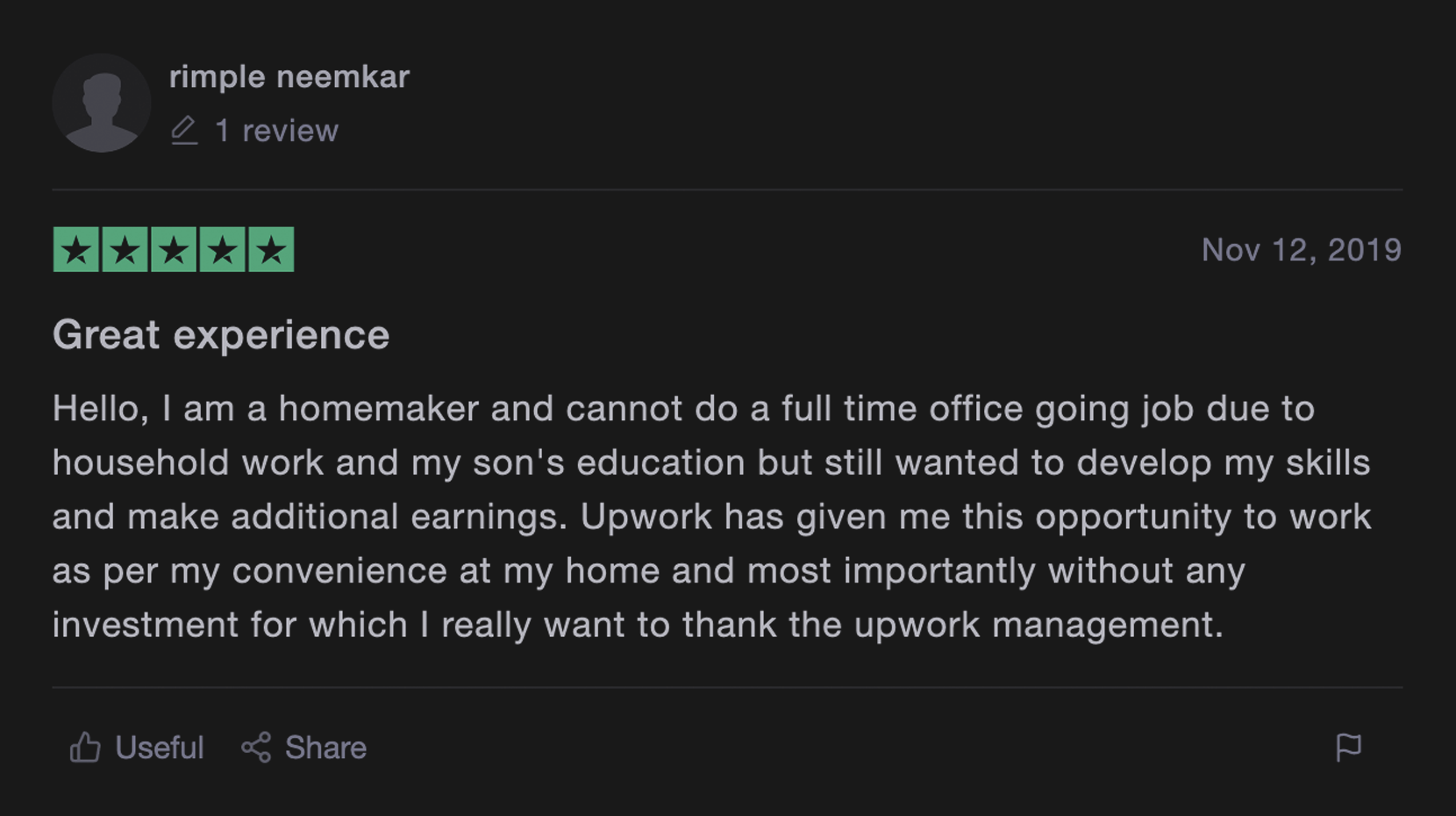The width and height of the screenshot is (1456, 816).
Task: Click the second green rating star
Action: pyautogui.click(x=125, y=250)
